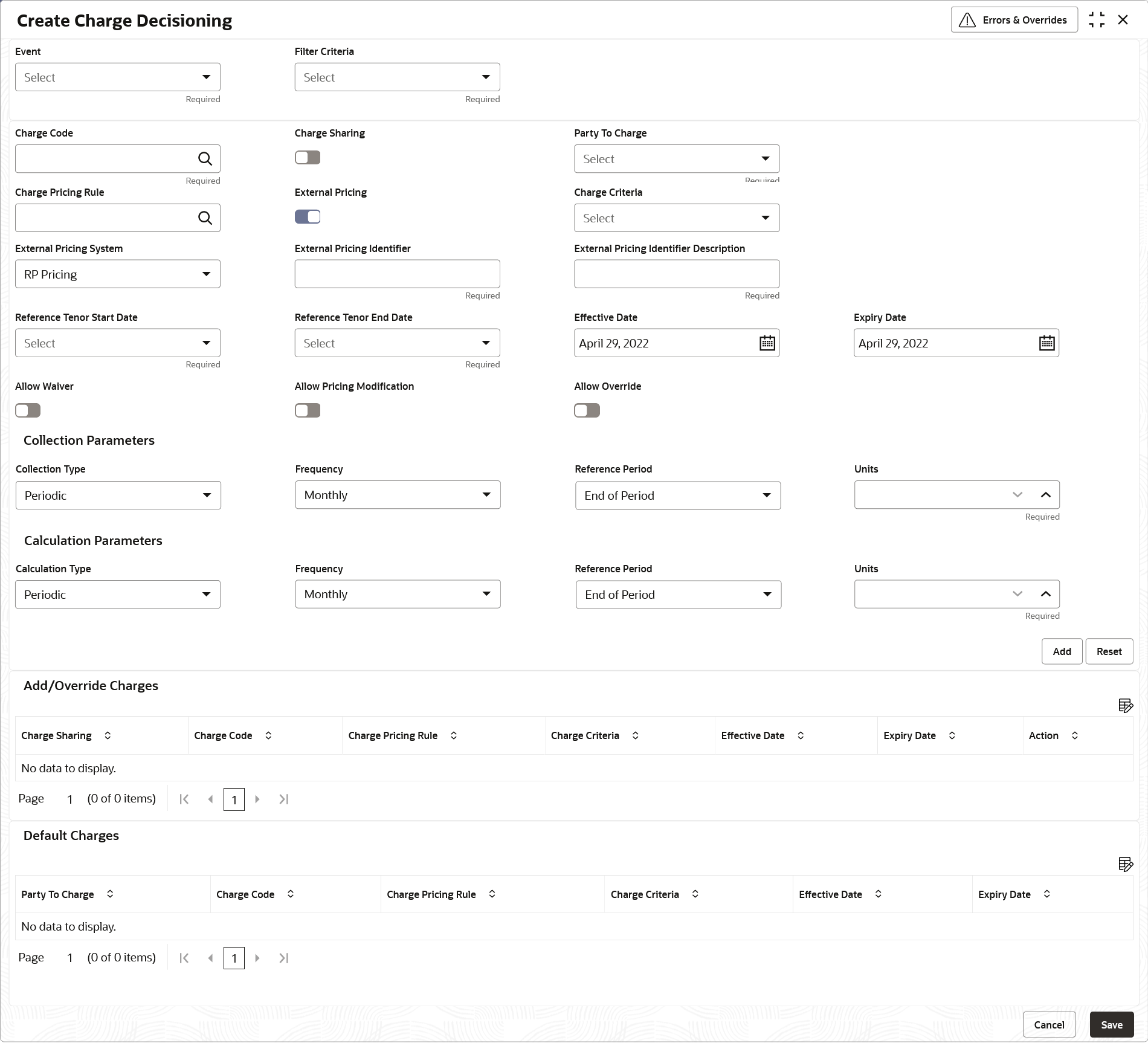Open the Expiry Date calendar picker icon
1148x1043 pixels.
coord(1046,343)
